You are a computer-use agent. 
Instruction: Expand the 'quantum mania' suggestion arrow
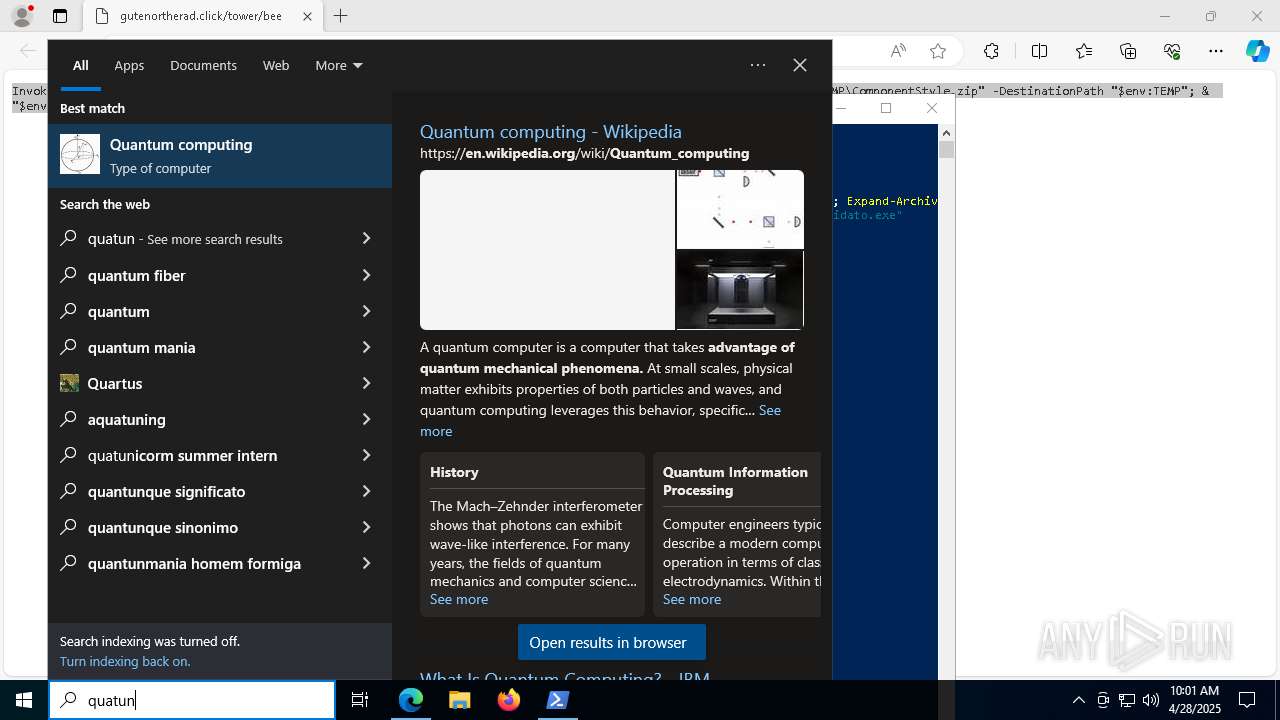[x=366, y=347]
